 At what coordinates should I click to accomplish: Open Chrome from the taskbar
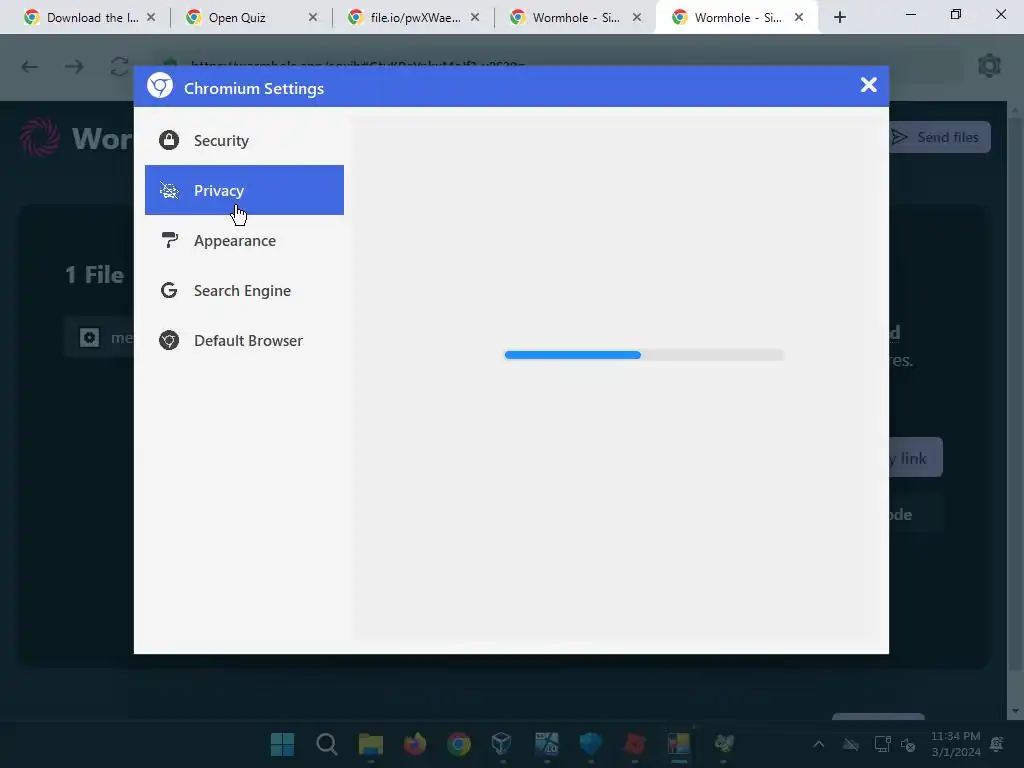coord(458,744)
